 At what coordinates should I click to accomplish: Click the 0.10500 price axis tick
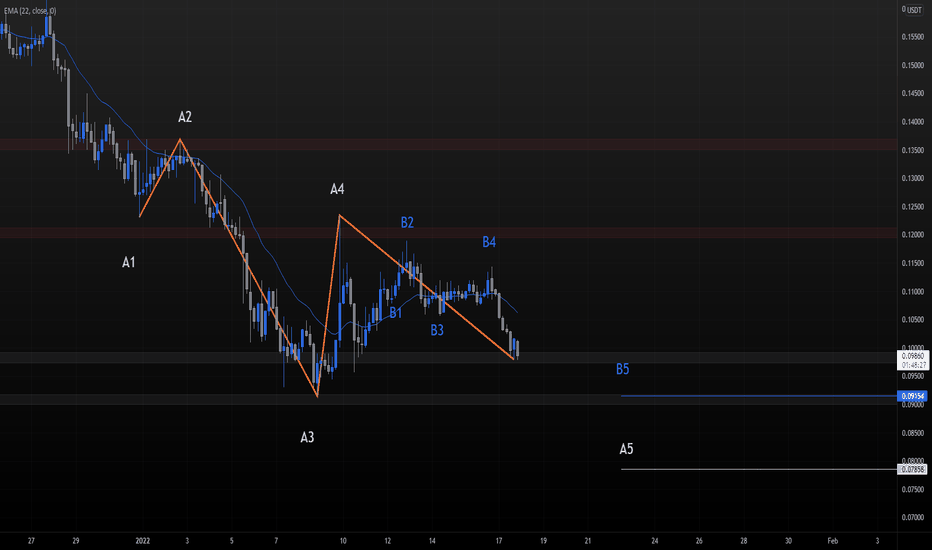(913, 319)
